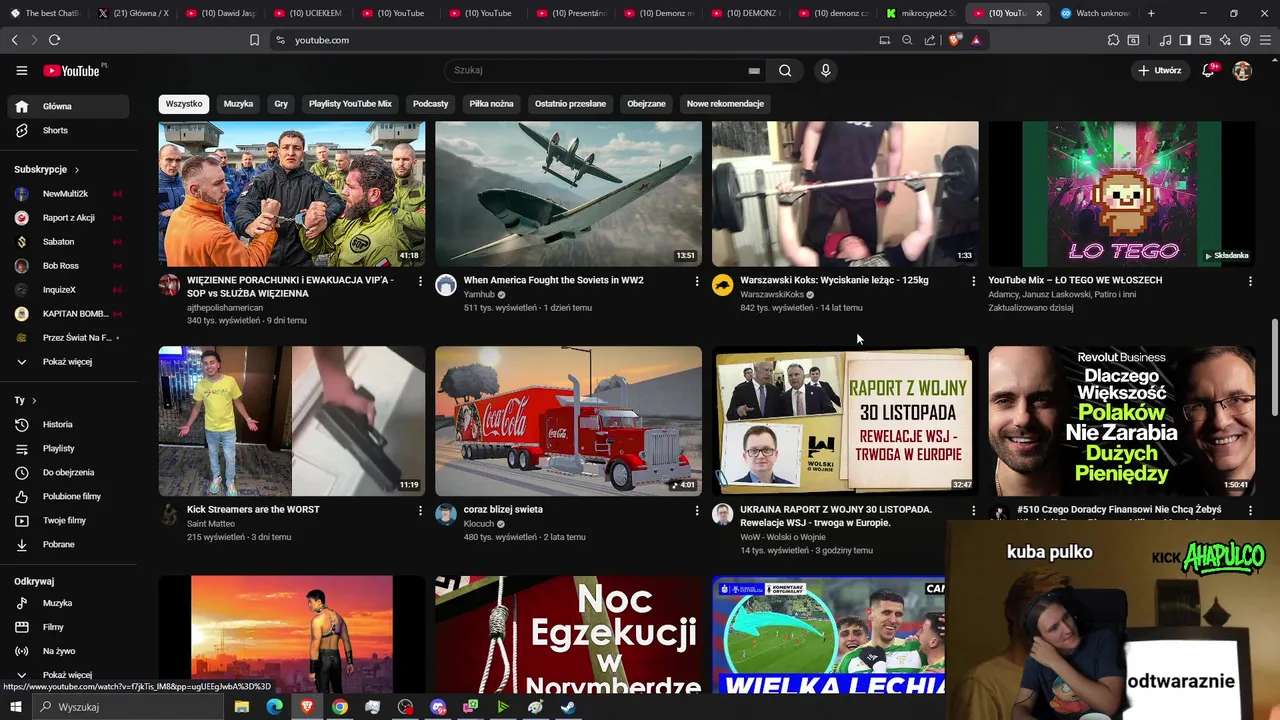
Task: Click the search magnifier button
Action: pyautogui.click(x=785, y=71)
